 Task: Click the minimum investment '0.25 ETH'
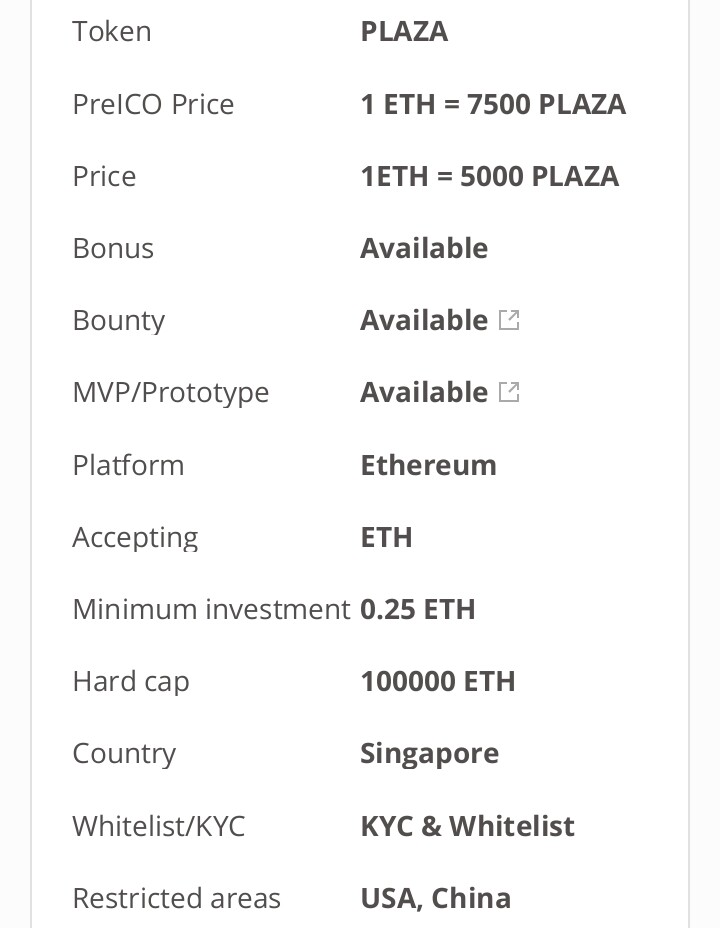tap(418, 610)
